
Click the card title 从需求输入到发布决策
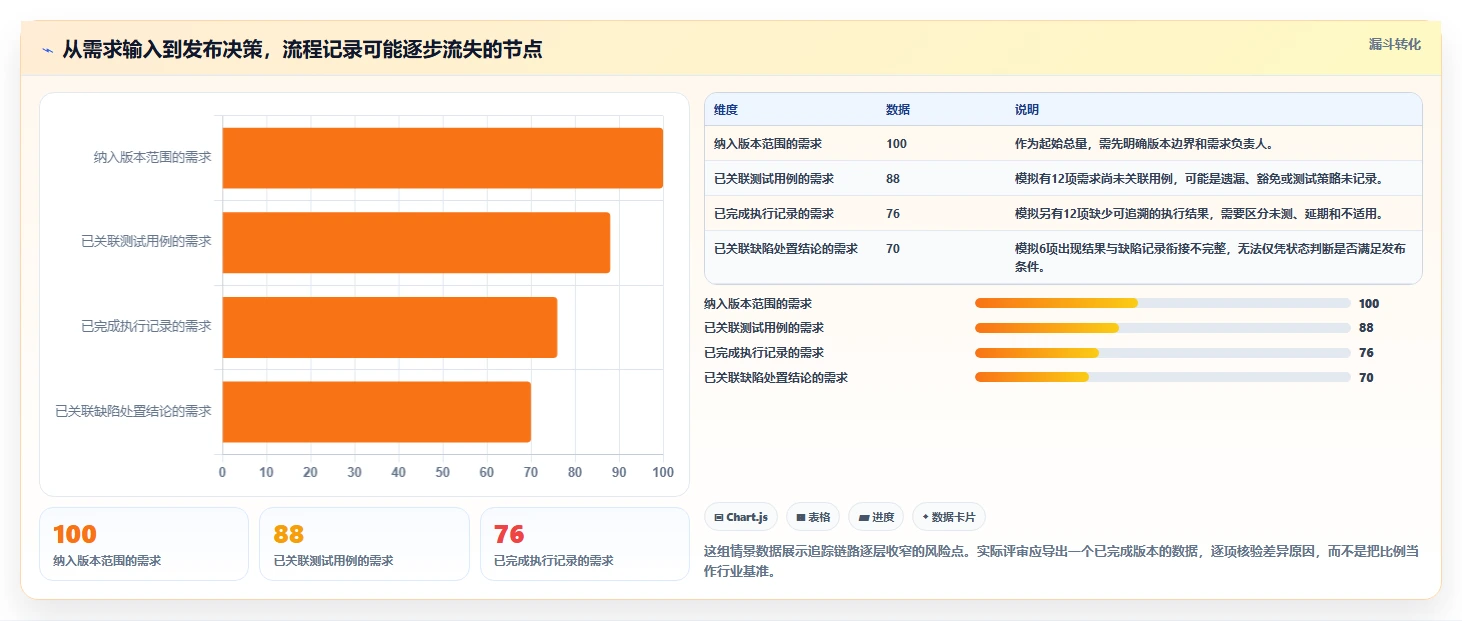click(x=302, y=49)
